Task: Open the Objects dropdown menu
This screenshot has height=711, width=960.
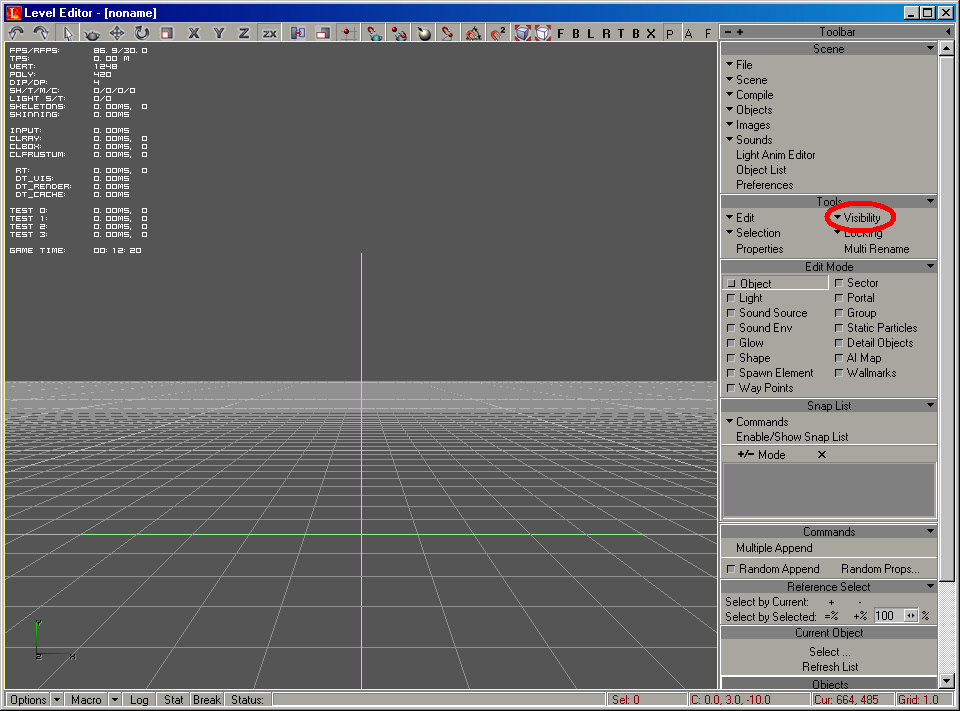Action: [x=749, y=110]
